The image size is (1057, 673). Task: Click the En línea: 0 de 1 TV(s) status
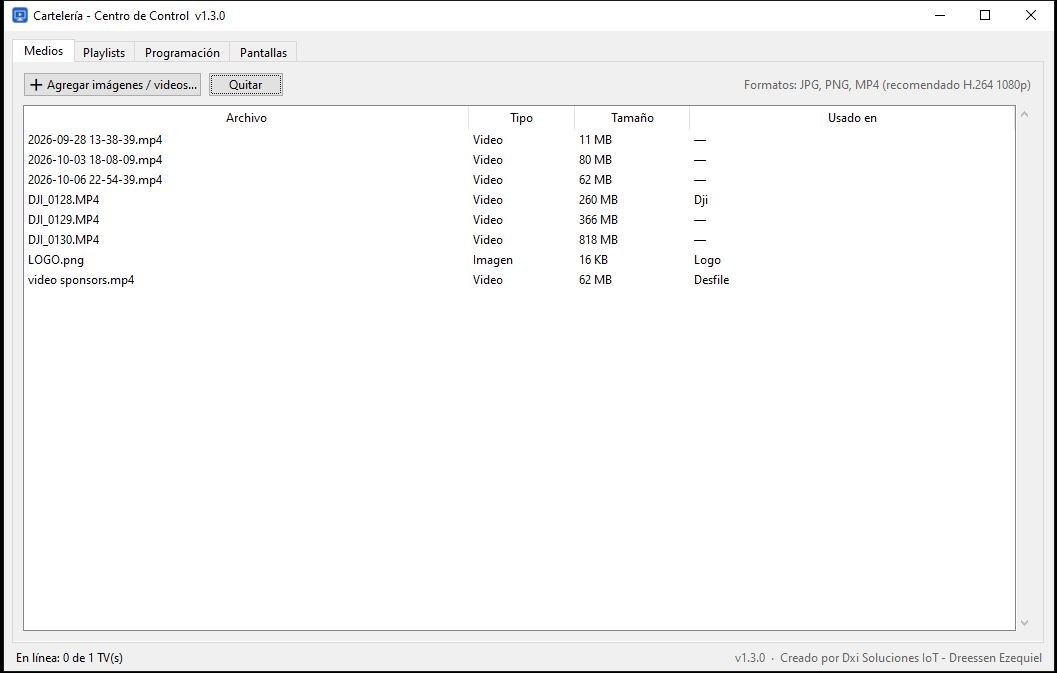pos(69,657)
